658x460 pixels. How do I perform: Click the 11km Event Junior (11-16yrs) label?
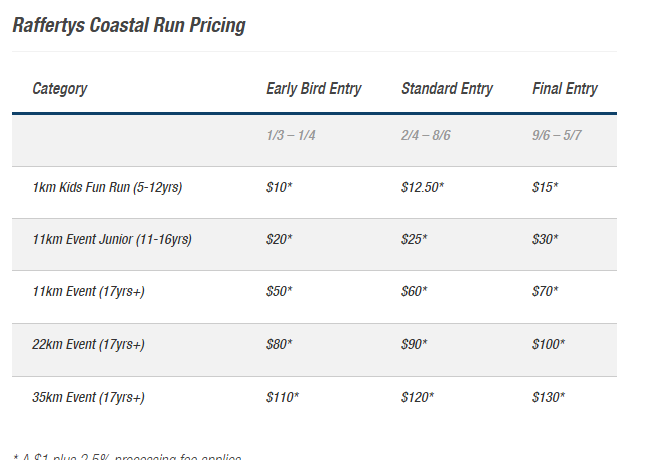pos(112,239)
